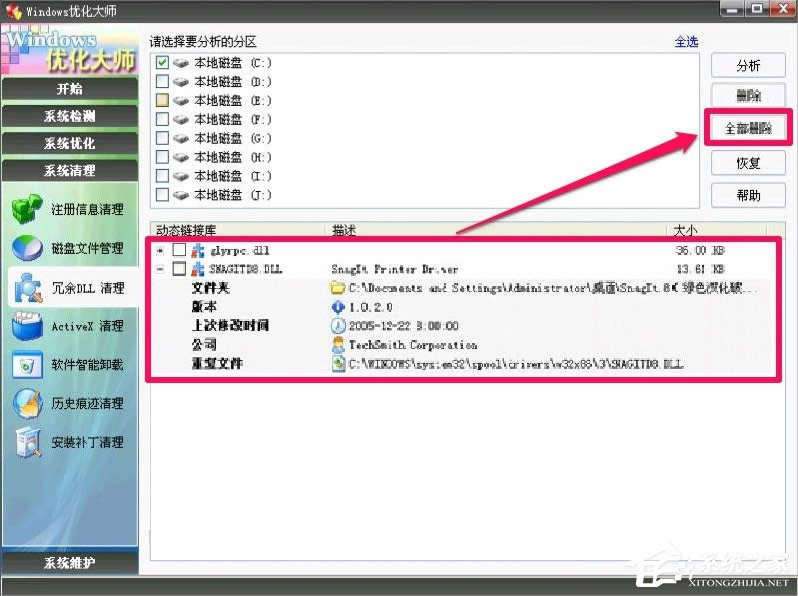Click the SNAGITD8.DLL file icon

198,269
